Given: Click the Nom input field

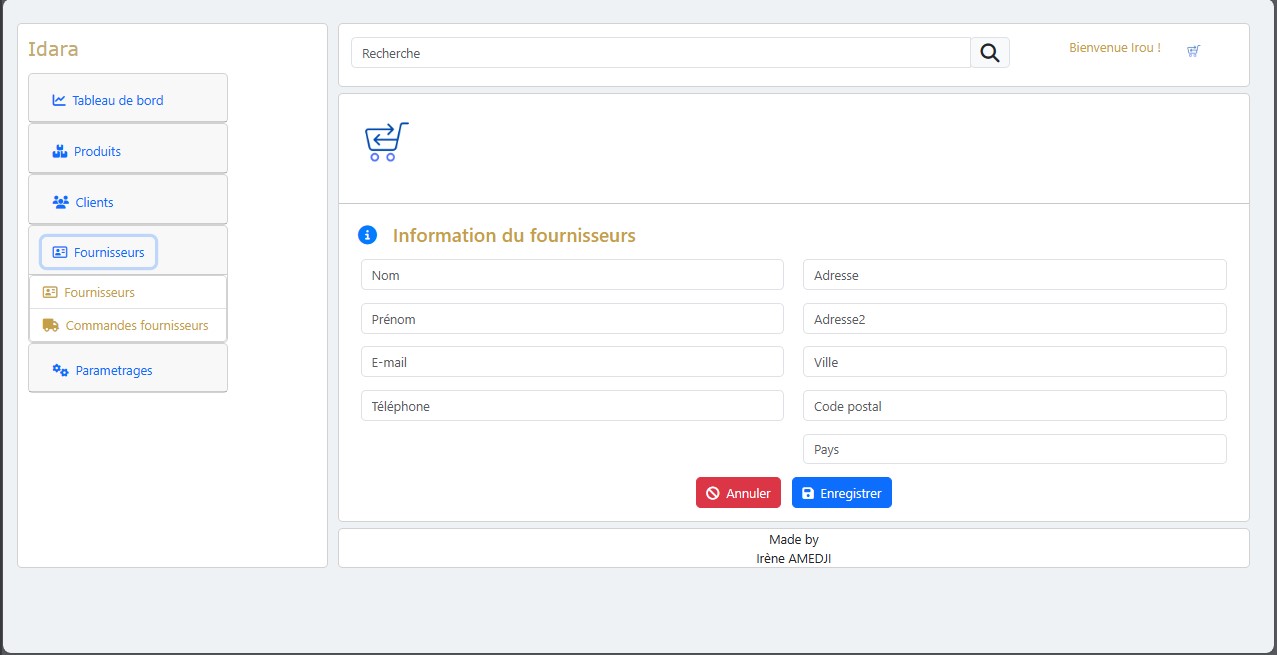Looking at the screenshot, I should coord(571,274).
